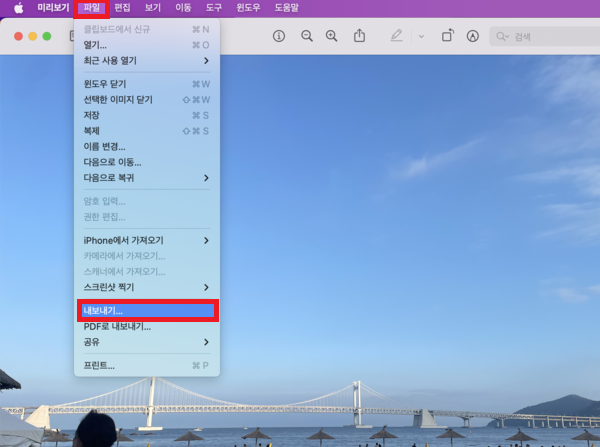Click the info inspector icon
Screen dimensions: 600x447
coord(279,36)
